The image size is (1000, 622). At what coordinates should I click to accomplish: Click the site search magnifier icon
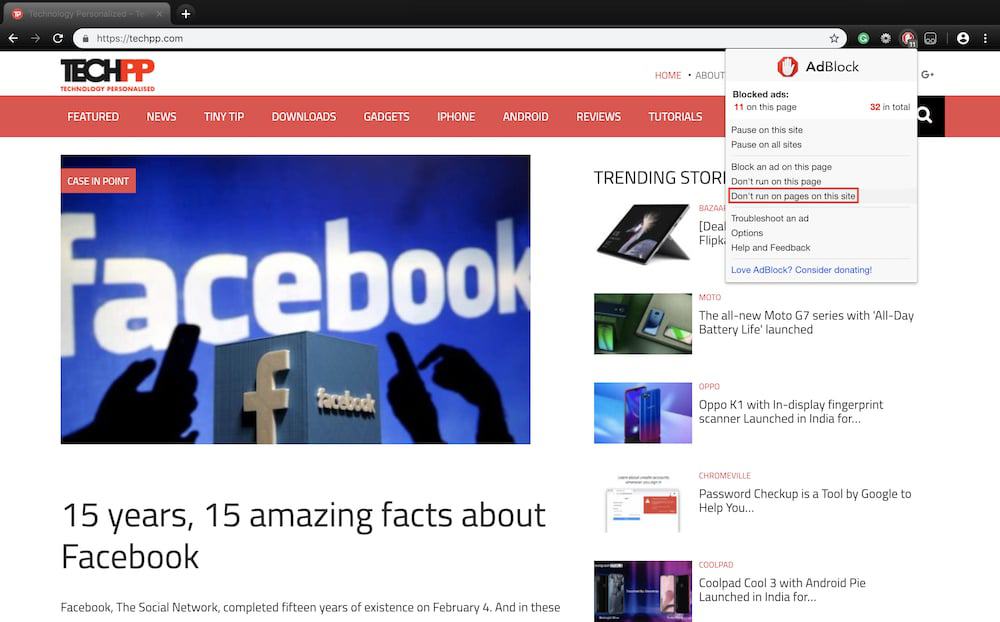(x=924, y=116)
